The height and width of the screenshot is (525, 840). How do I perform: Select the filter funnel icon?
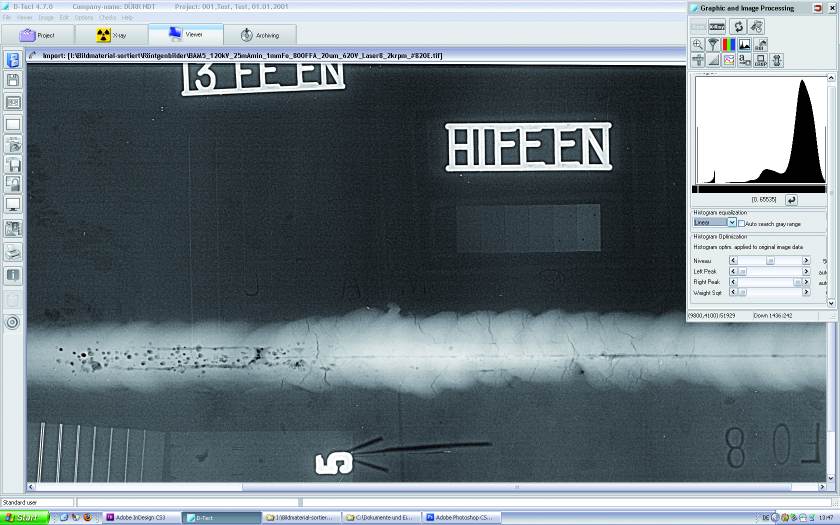[x=713, y=45]
